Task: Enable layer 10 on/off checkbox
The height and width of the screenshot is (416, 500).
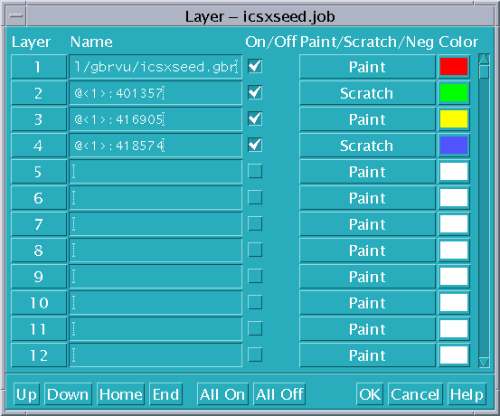Action: (255, 303)
